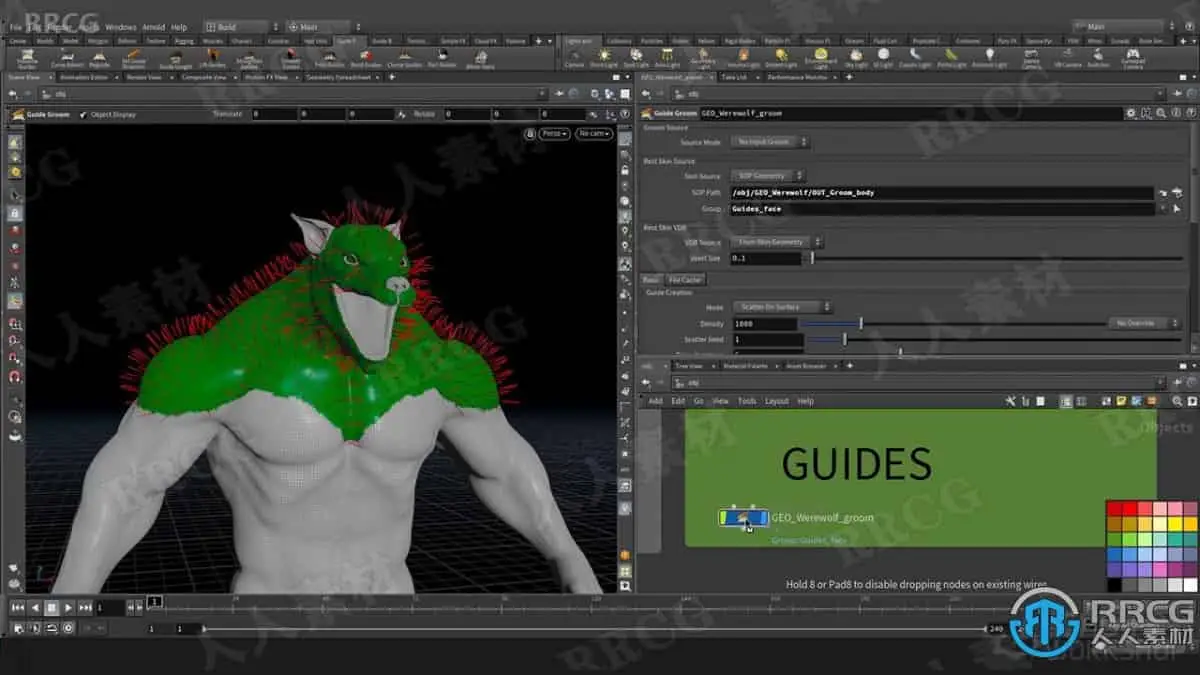Open the parameter gear menu for GEO_Werewolf_groom
This screenshot has width=1200, height=675.
1130,114
